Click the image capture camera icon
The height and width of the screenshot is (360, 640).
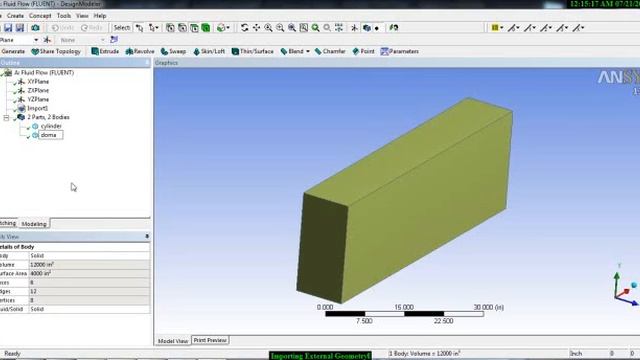pyautogui.click(x=36, y=28)
